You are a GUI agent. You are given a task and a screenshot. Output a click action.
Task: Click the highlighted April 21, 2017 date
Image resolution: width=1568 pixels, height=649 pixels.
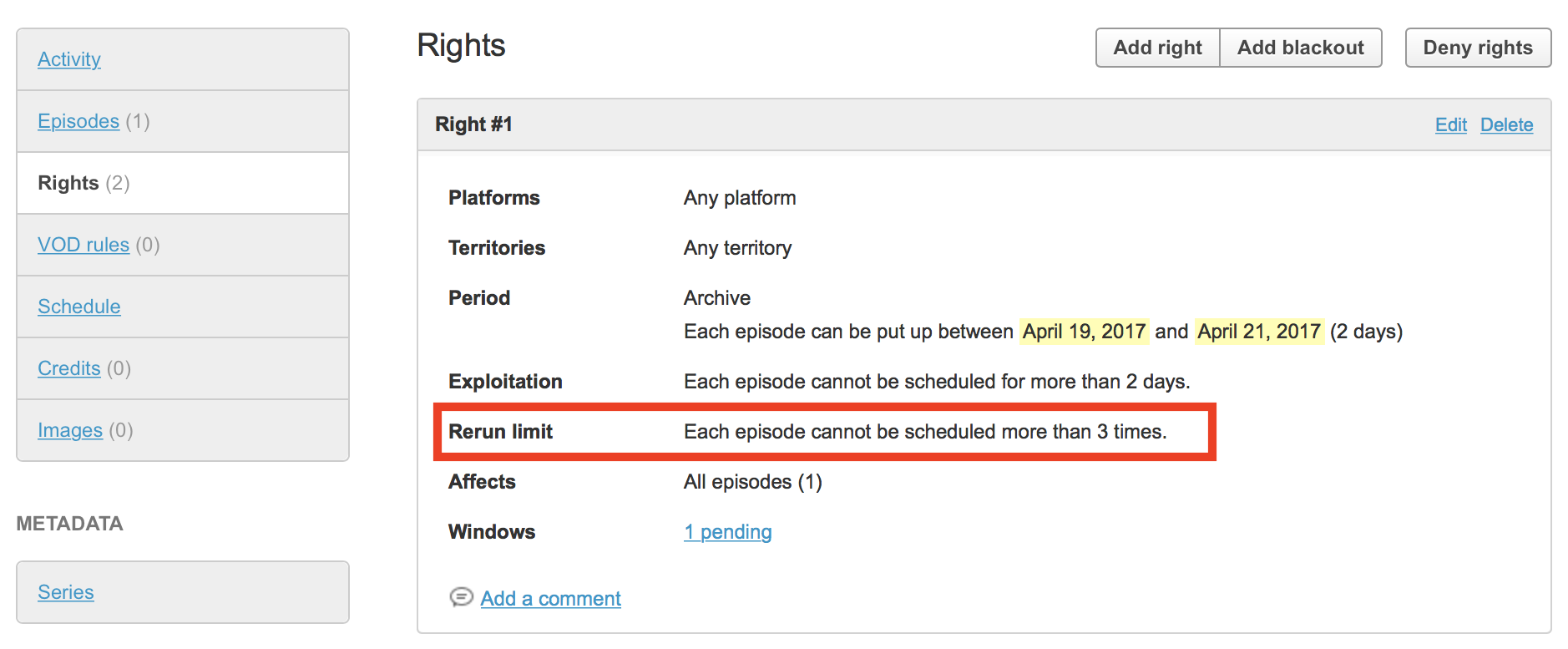click(x=1258, y=332)
